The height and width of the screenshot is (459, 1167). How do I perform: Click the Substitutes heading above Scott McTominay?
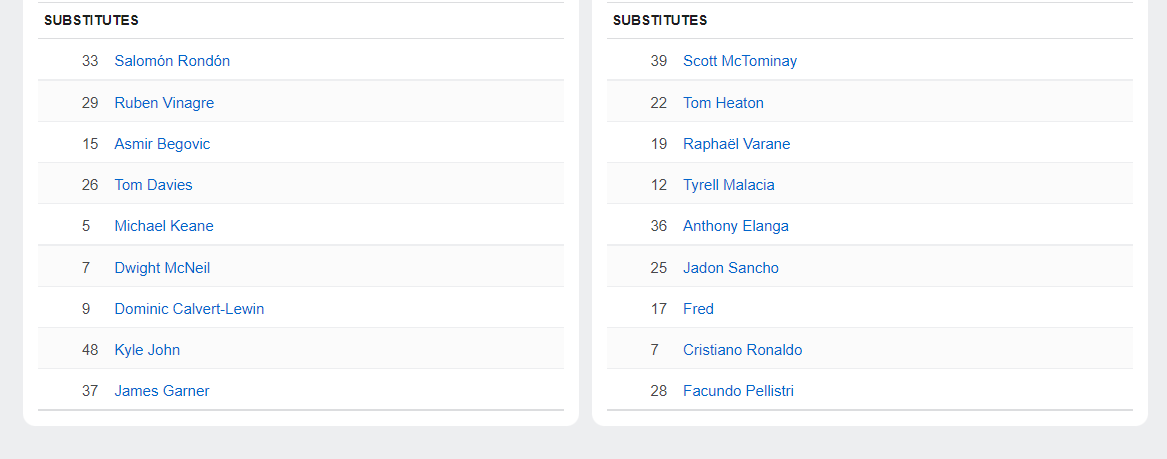point(660,20)
